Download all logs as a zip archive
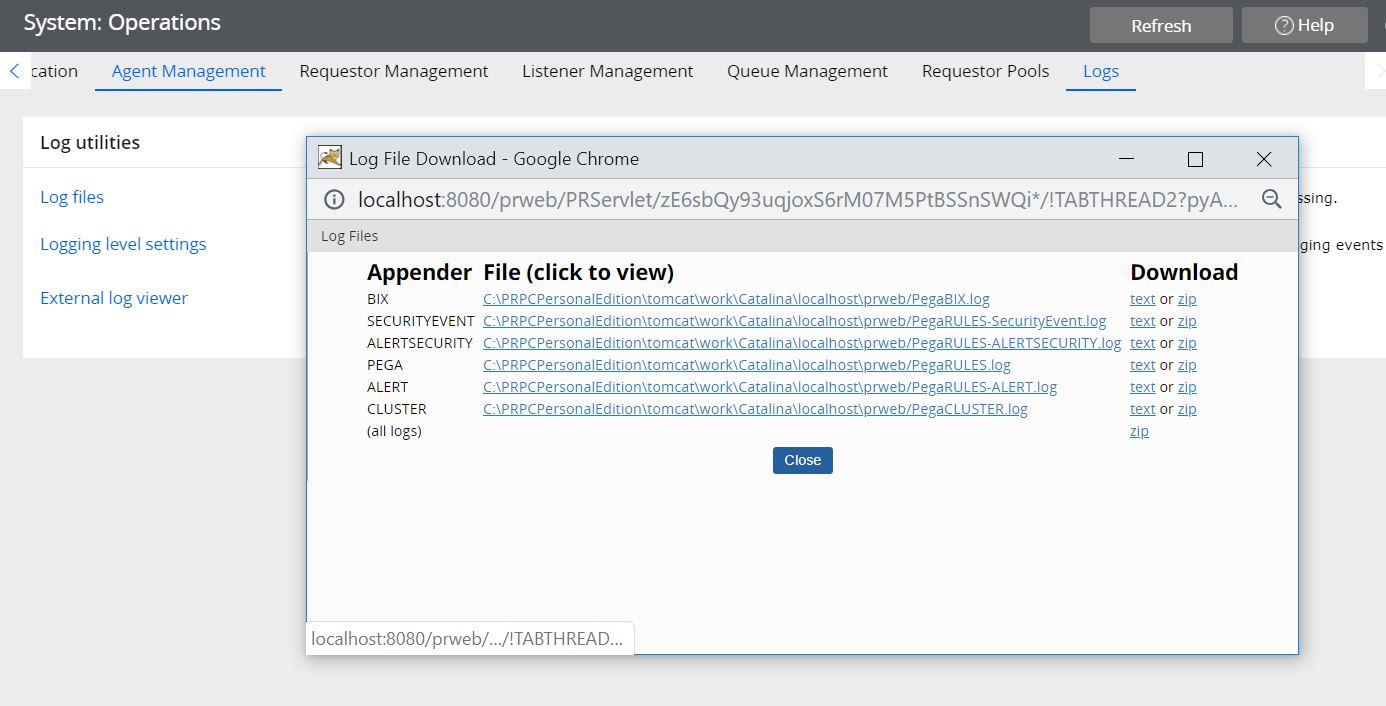Screen dimensions: 1386x706 (1139, 430)
